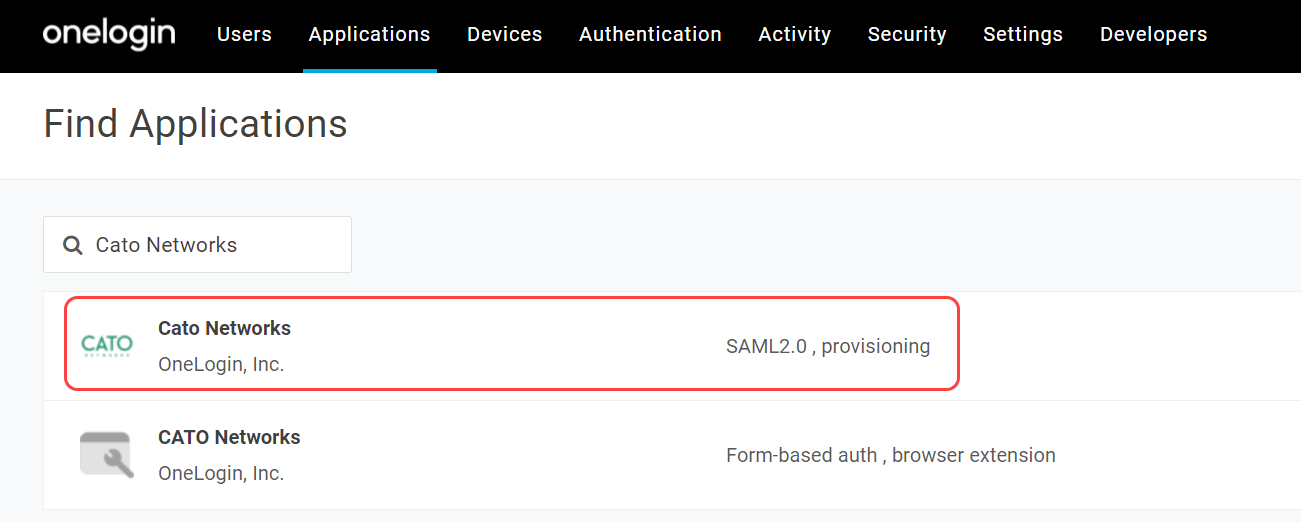Image resolution: width=1301 pixels, height=522 pixels.
Task: Go to the Authentication menu
Action: (650, 34)
